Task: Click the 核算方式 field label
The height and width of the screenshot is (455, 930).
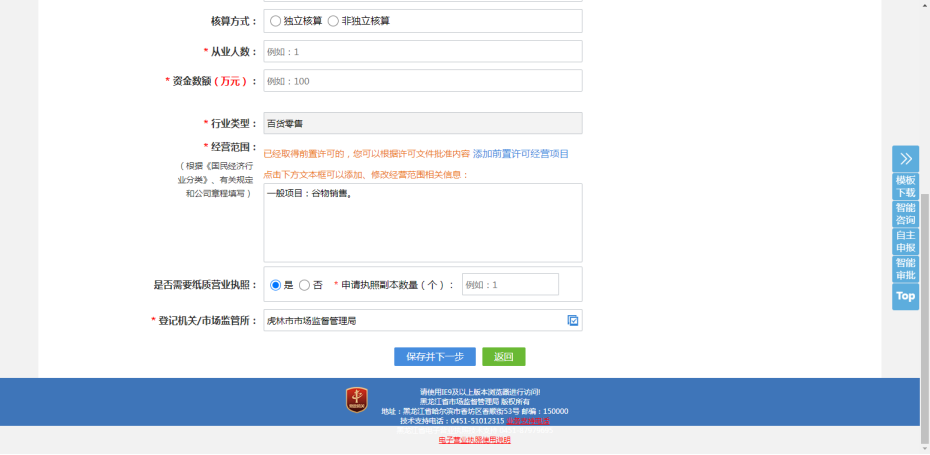Action: [234, 21]
